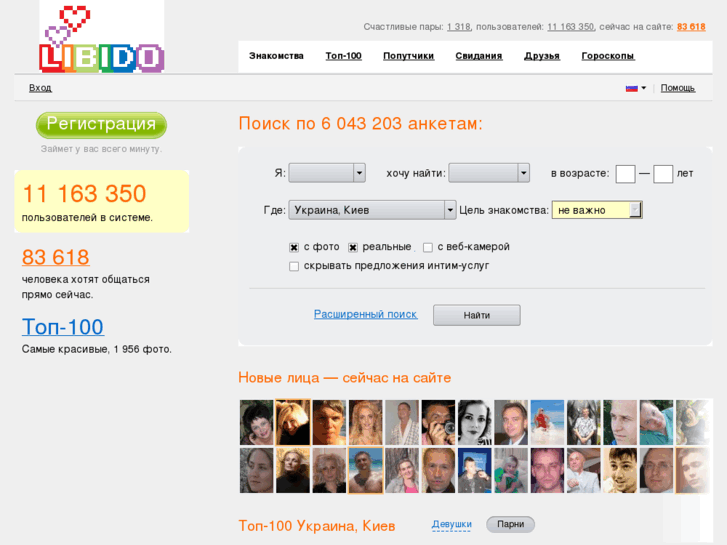
Task: Click the LIBIDO logo with hearts
Action: pyautogui.click(x=102, y=38)
